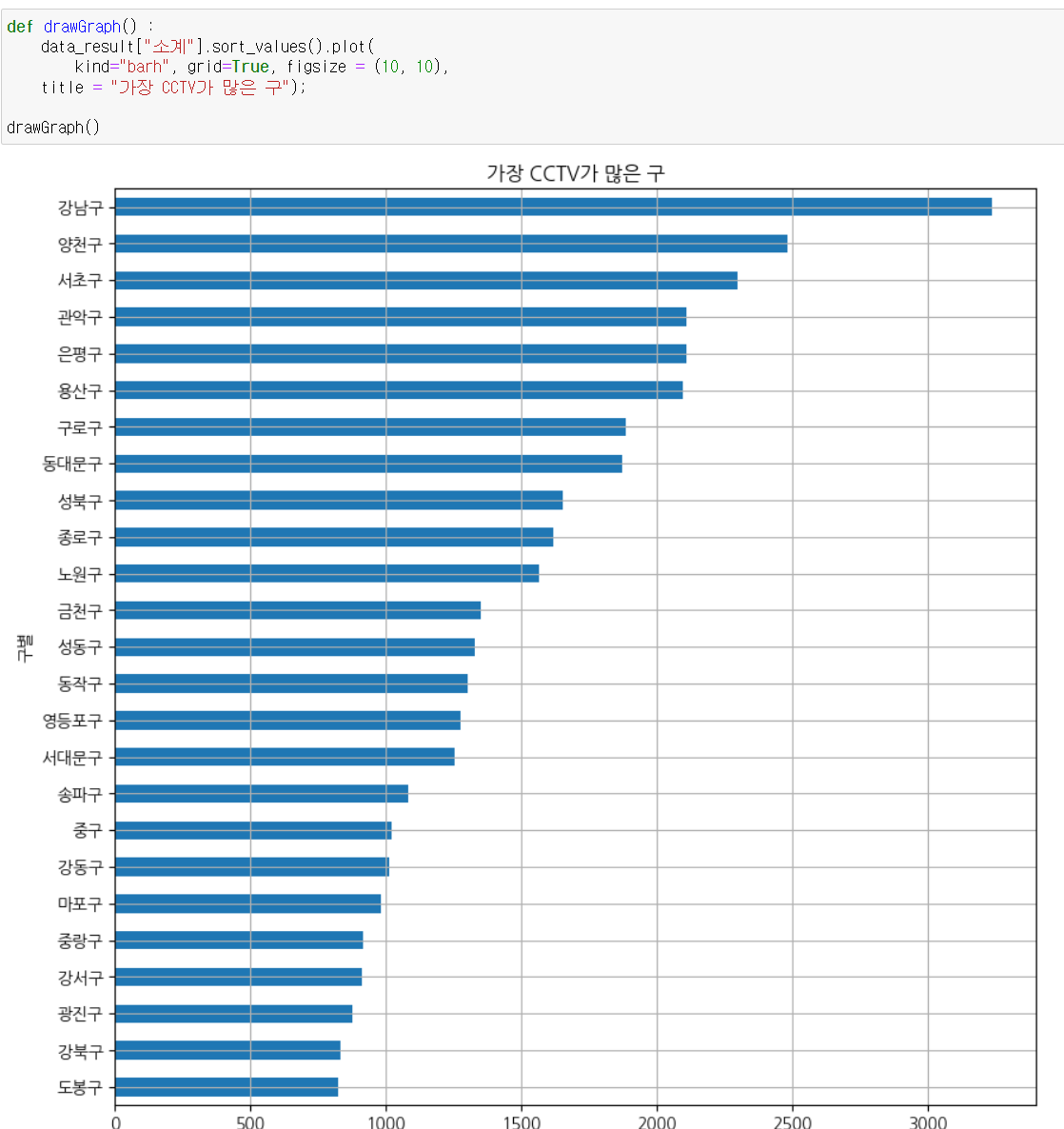This screenshot has height=1129, width=1064.
Task: Select the 관악구 axis label
Action: click(x=81, y=318)
